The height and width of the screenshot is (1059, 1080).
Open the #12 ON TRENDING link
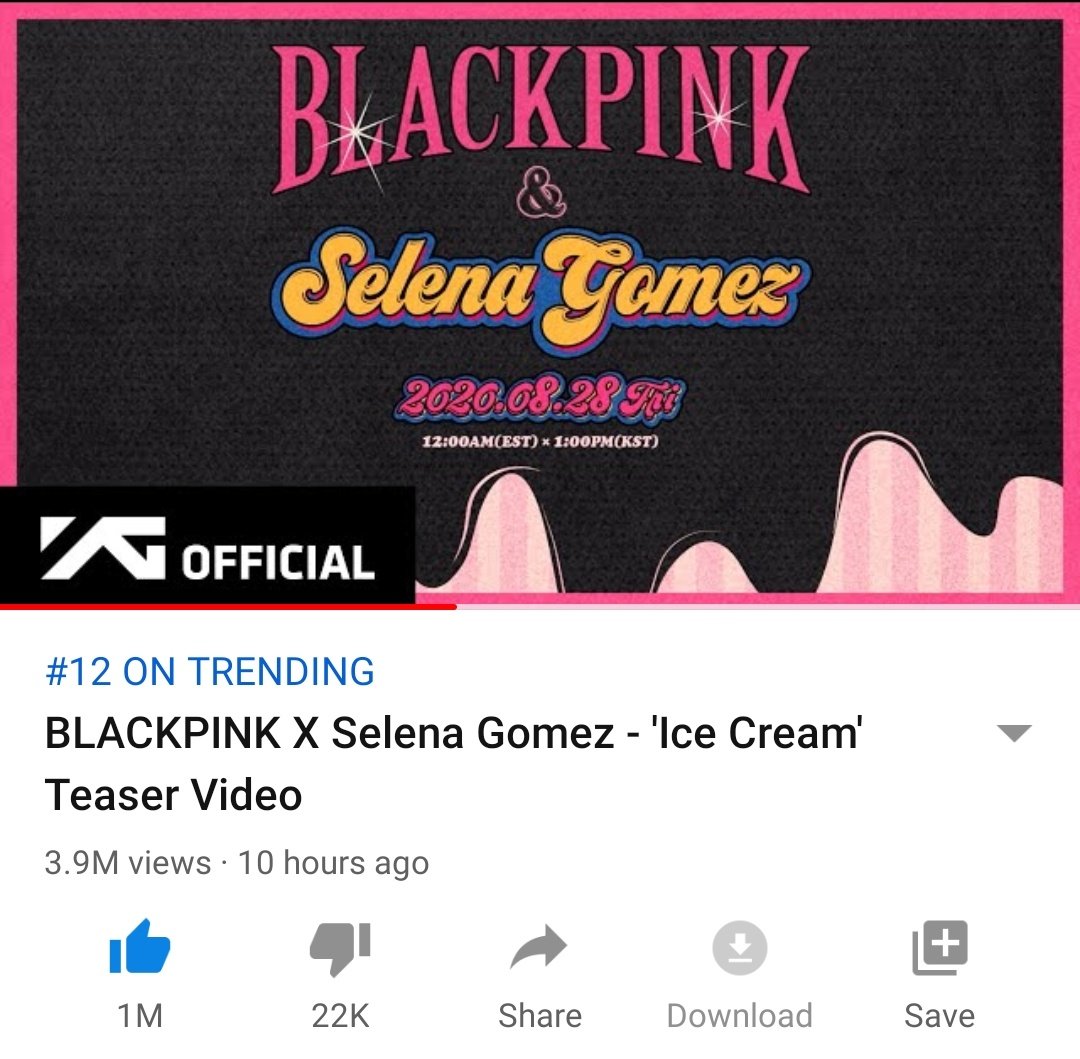[x=210, y=671]
